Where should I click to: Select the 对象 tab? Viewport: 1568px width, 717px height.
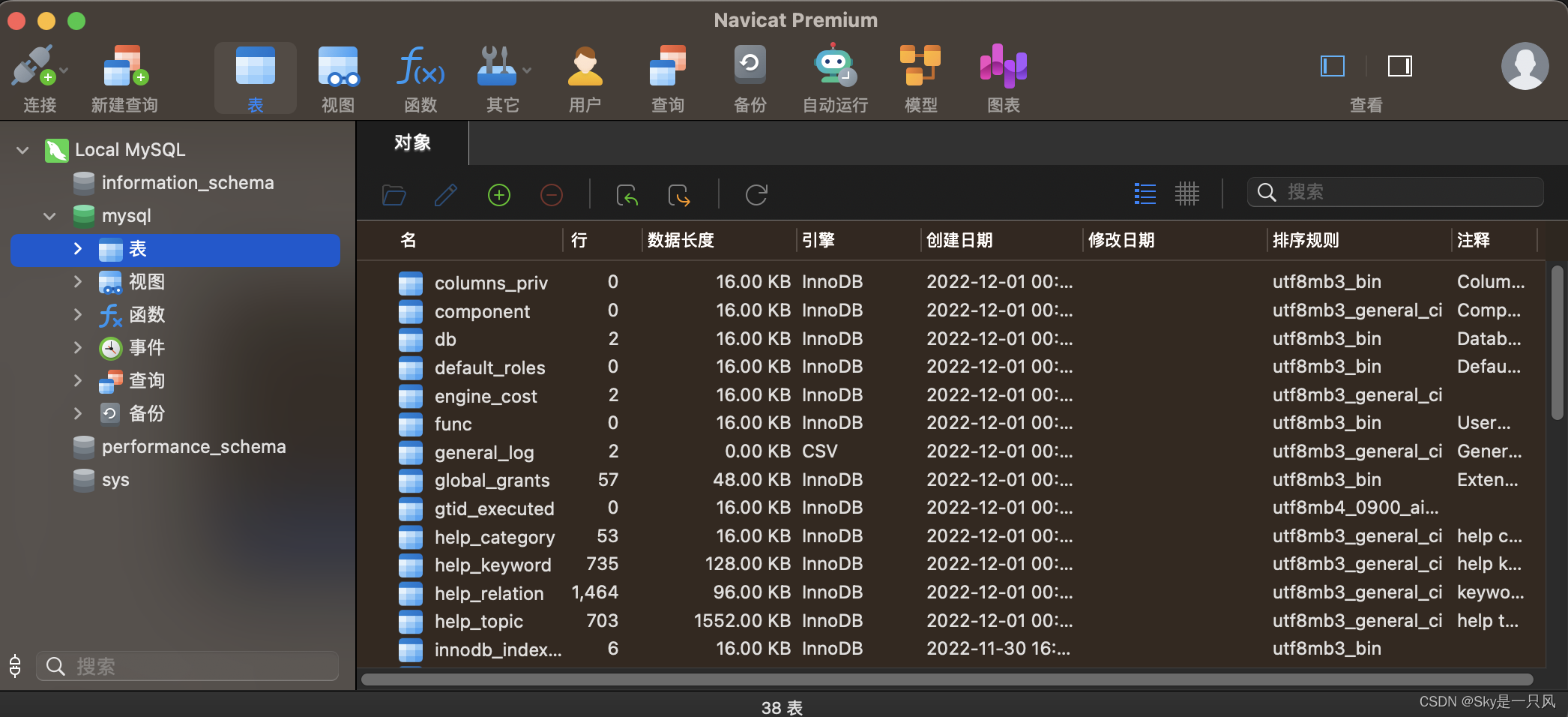pyautogui.click(x=412, y=142)
